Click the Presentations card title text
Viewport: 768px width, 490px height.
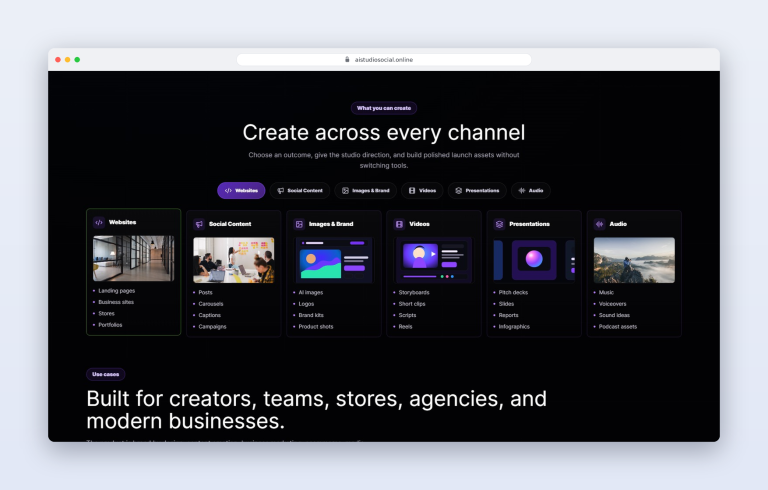[x=529, y=224]
